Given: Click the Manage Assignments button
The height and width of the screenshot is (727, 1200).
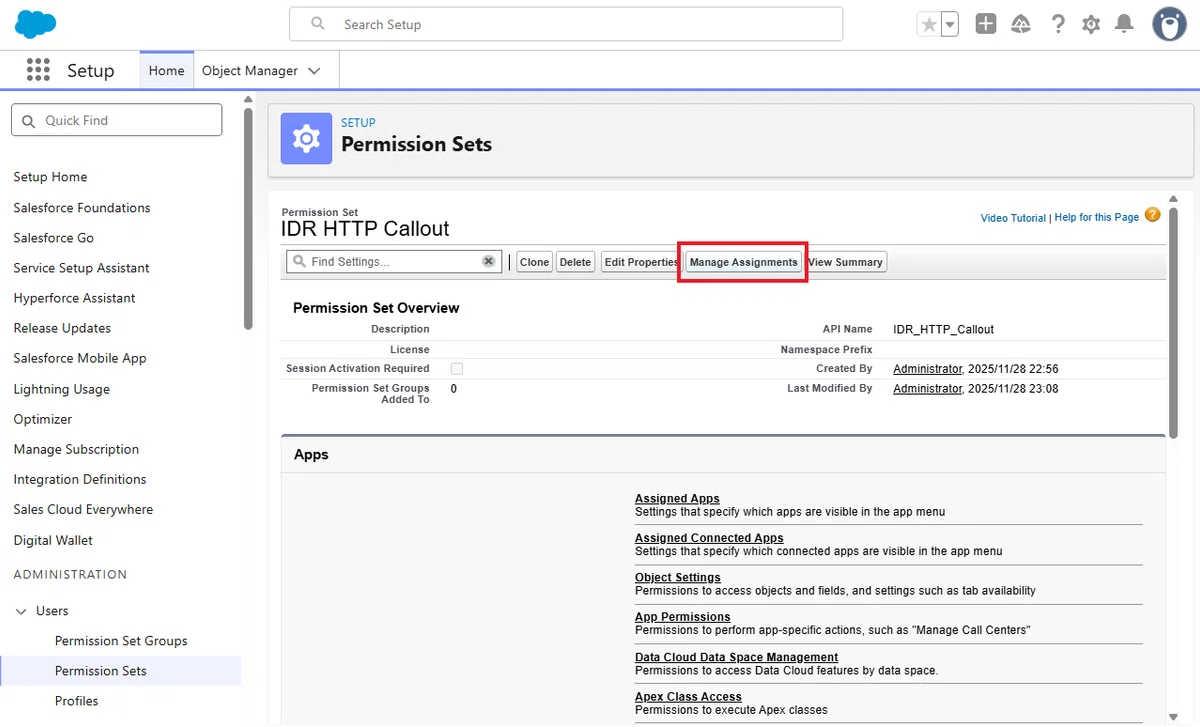Looking at the screenshot, I should pyautogui.click(x=743, y=262).
